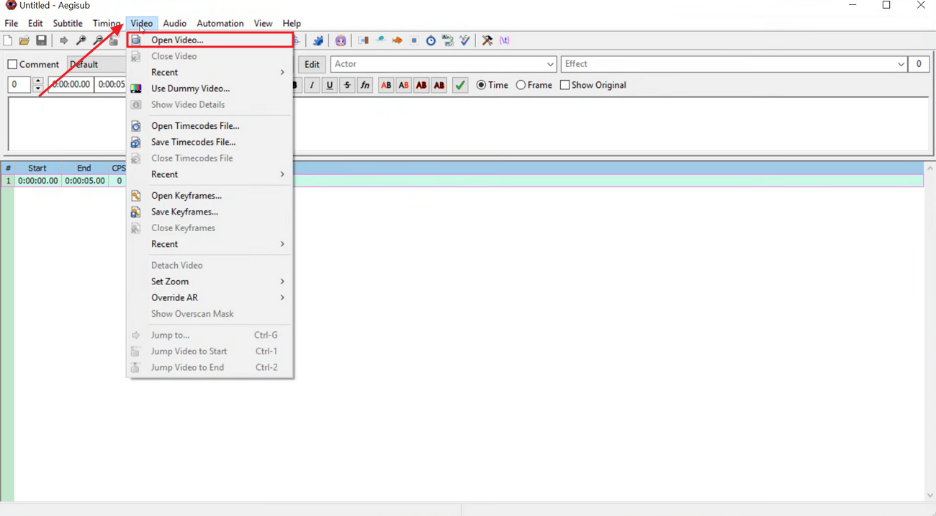
Task: Open the Edit menu in menu bar
Action: pyautogui.click(x=35, y=23)
